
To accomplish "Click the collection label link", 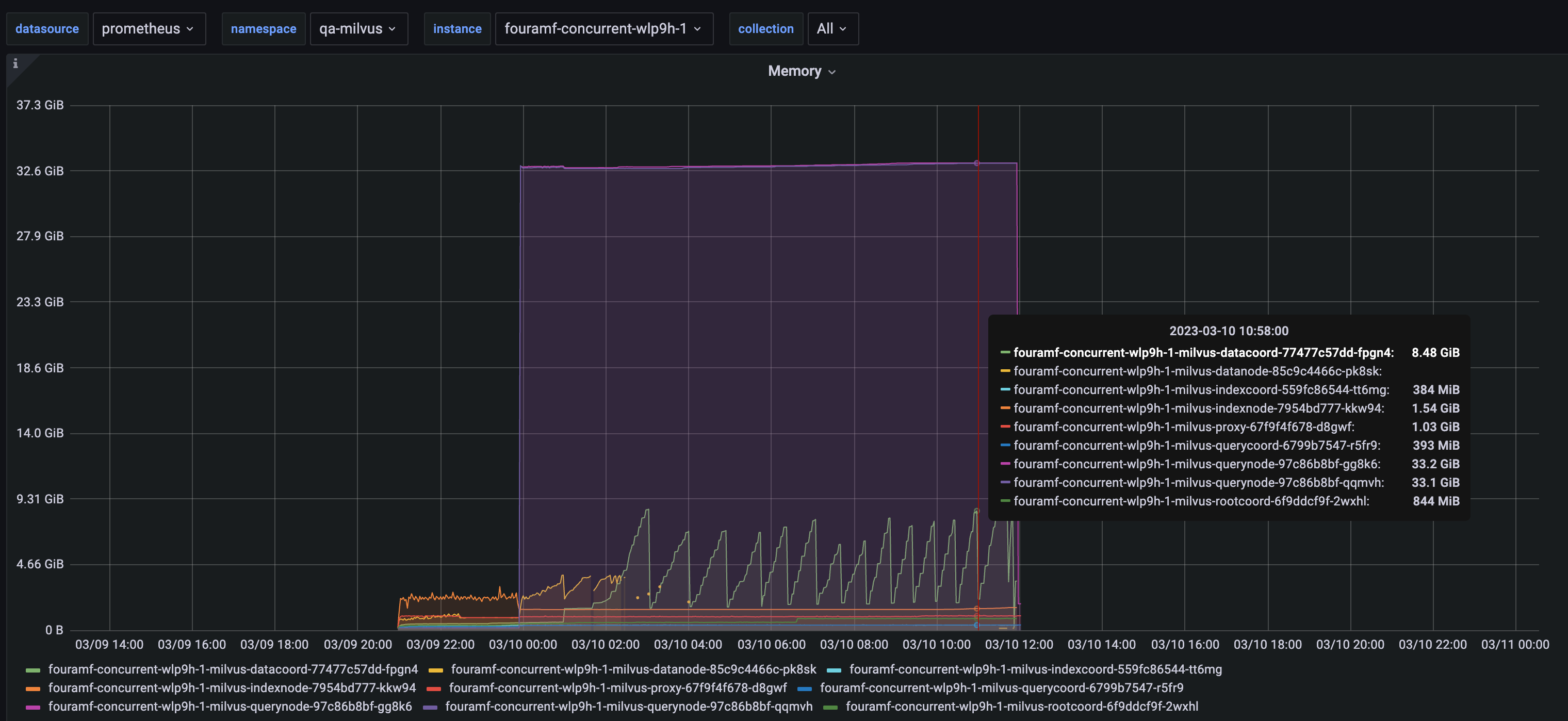I will pyautogui.click(x=765, y=28).
